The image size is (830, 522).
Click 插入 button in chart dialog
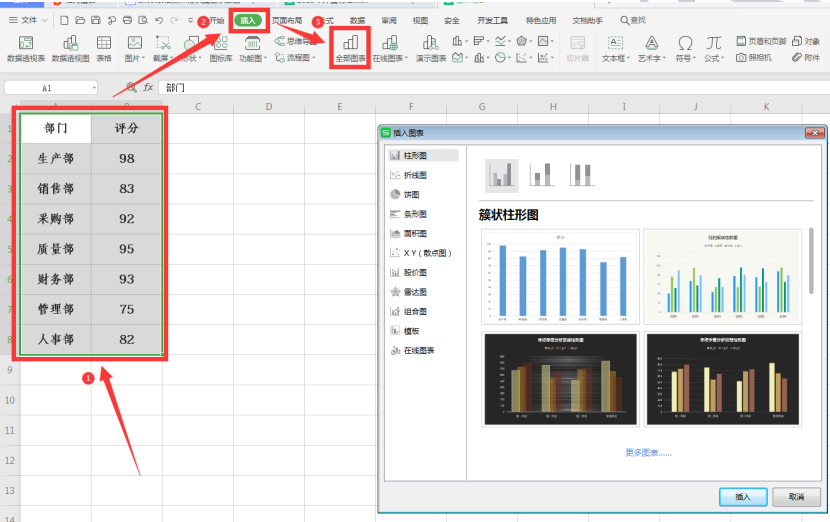(x=743, y=497)
